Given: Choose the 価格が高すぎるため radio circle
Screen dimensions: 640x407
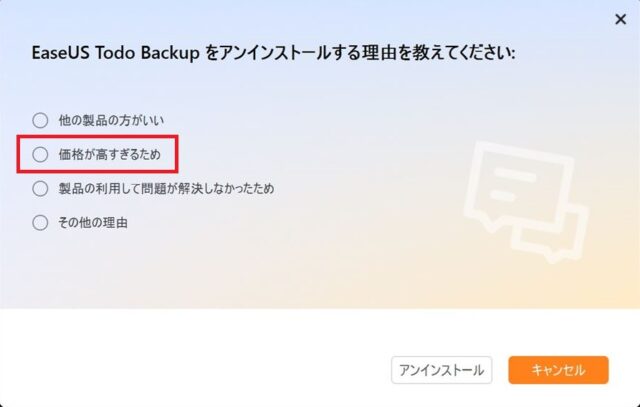Looking at the screenshot, I should (x=40, y=155).
